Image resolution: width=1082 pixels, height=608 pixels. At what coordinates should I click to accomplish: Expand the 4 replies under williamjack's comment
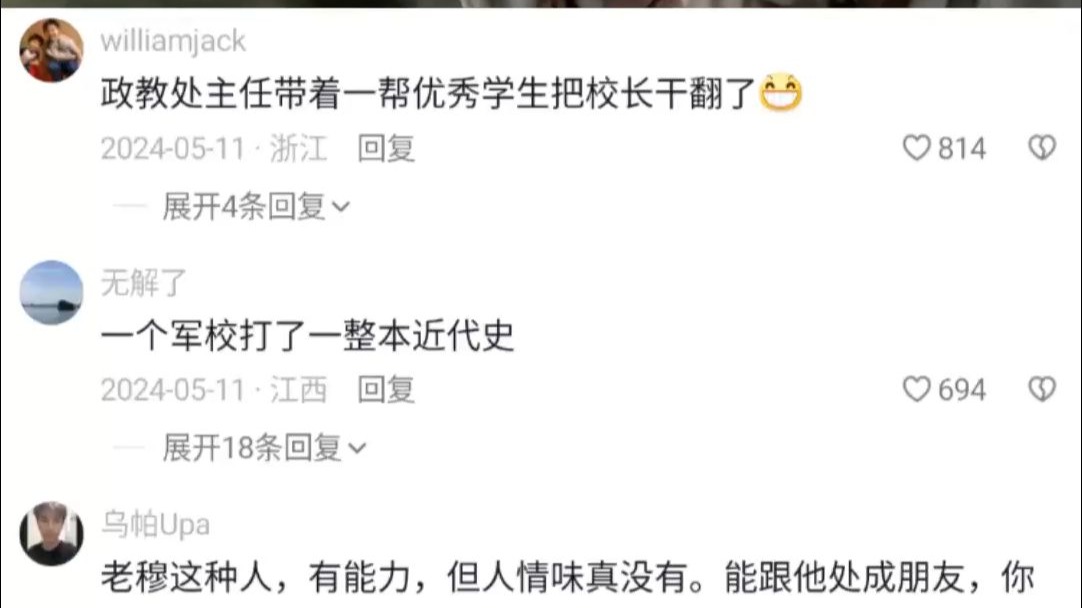[256, 206]
